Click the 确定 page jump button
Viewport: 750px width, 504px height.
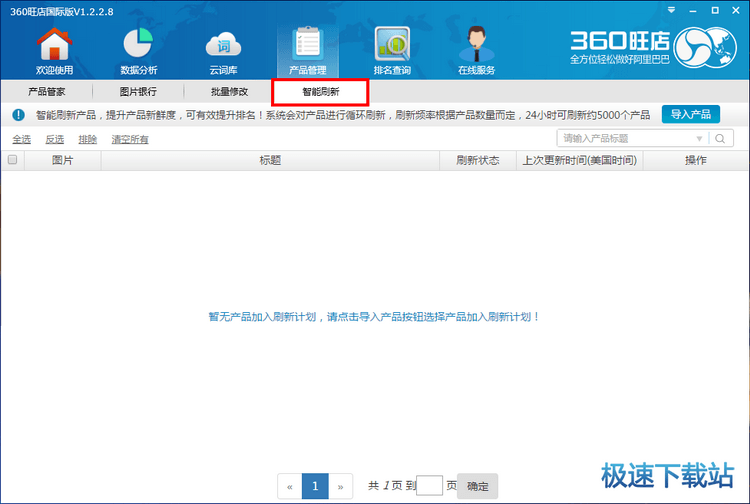pyautogui.click(x=477, y=486)
